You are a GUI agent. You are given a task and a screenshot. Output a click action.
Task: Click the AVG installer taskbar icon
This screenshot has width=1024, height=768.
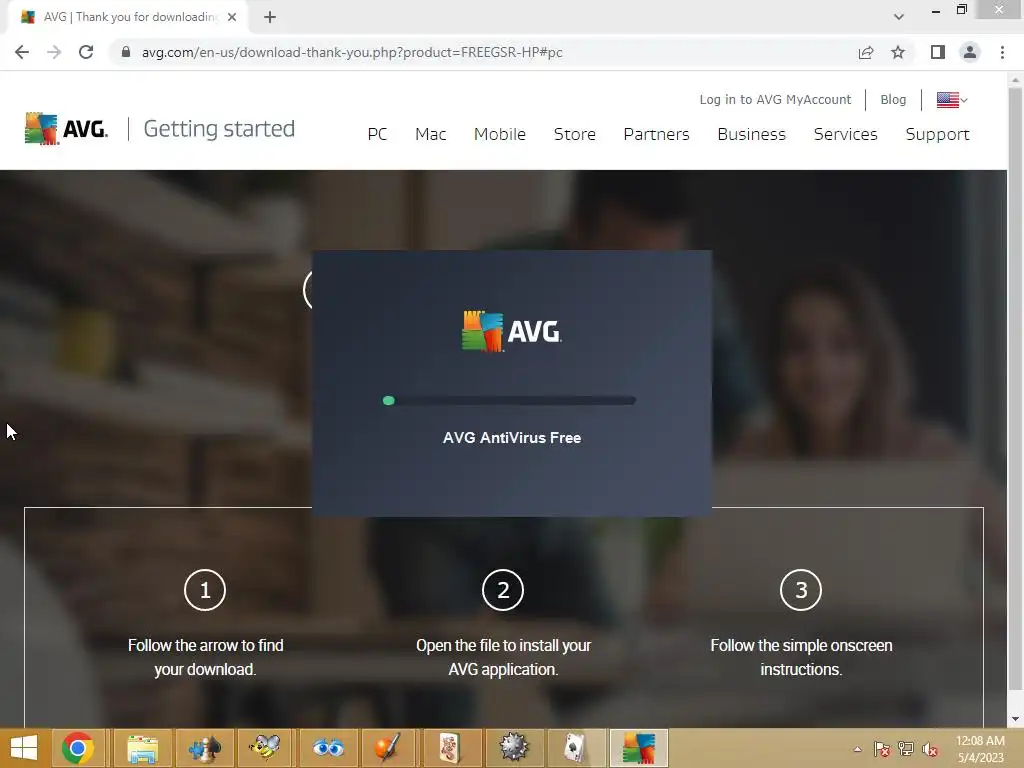pyautogui.click(x=638, y=748)
